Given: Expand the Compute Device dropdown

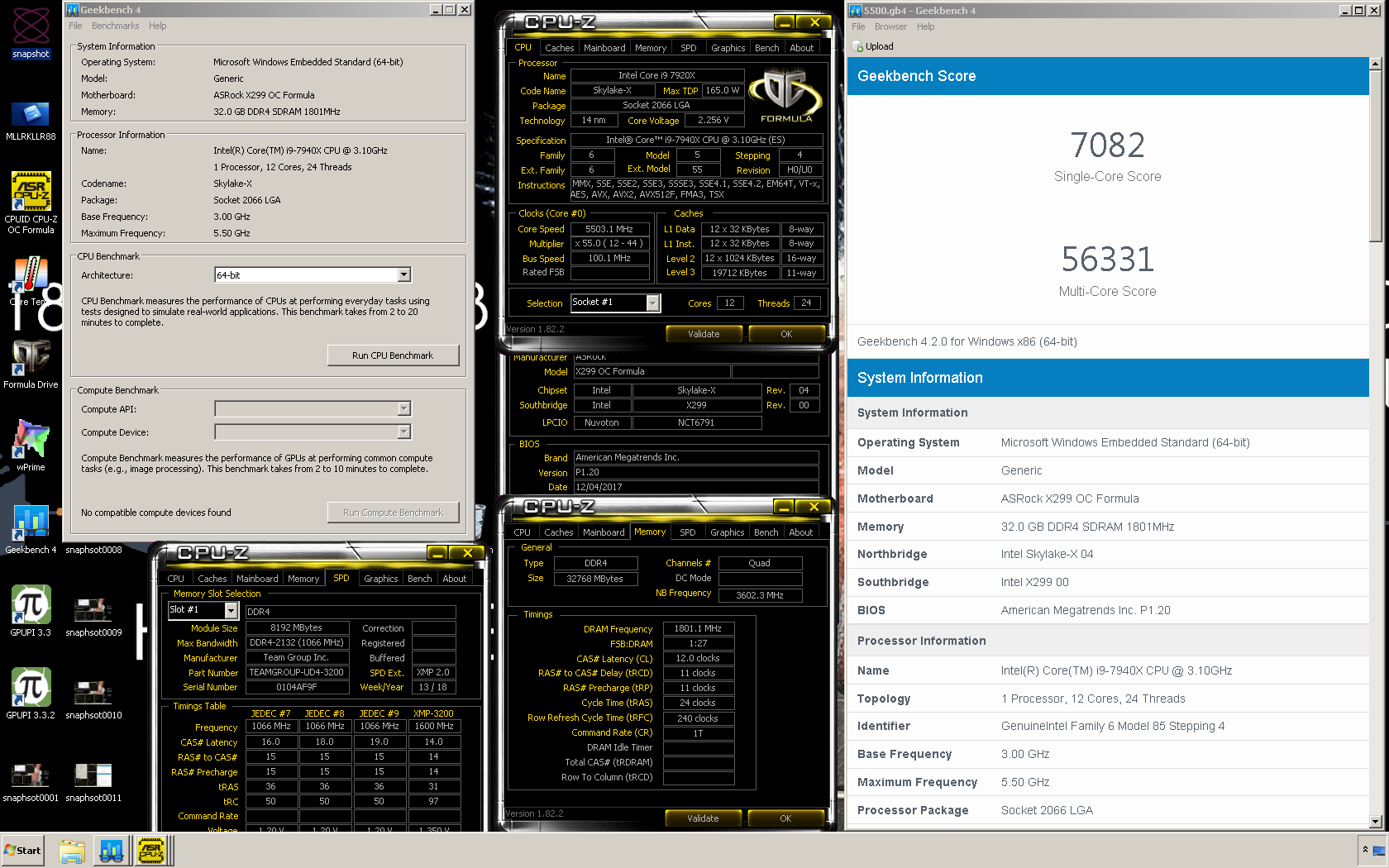Looking at the screenshot, I should pos(403,432).
